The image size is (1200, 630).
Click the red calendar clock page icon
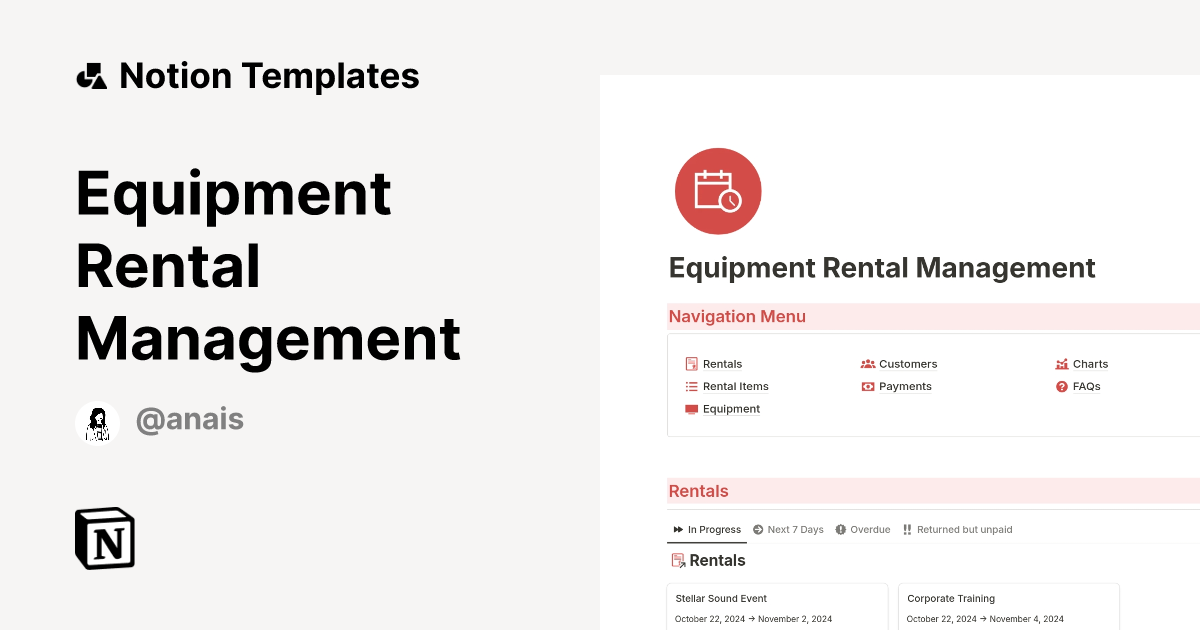tap(717, 191)
